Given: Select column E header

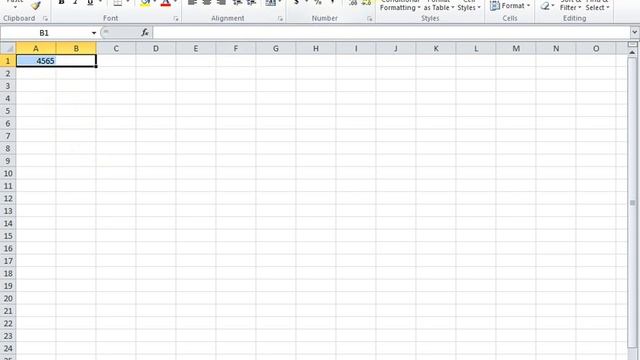Looking at the screenshot, I should click(196, 49).
